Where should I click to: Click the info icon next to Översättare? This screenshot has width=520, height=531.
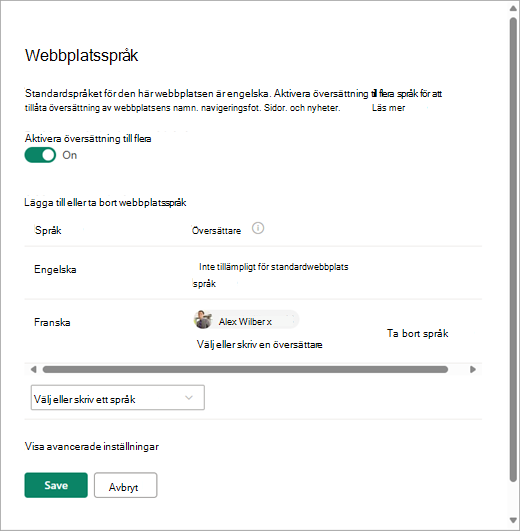(x=258, y=229)
